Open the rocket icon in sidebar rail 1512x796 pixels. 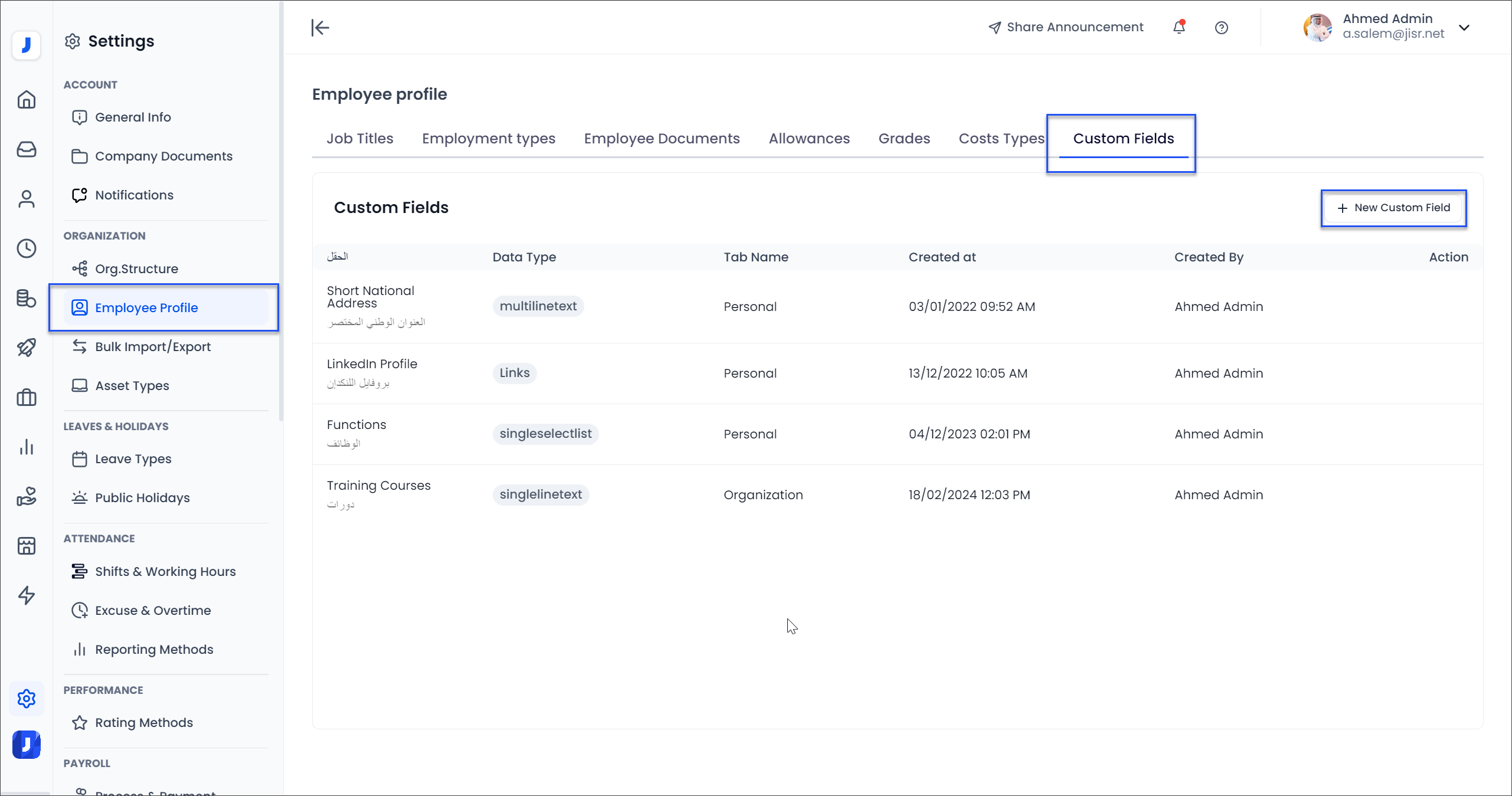click(x=26, y=348)
